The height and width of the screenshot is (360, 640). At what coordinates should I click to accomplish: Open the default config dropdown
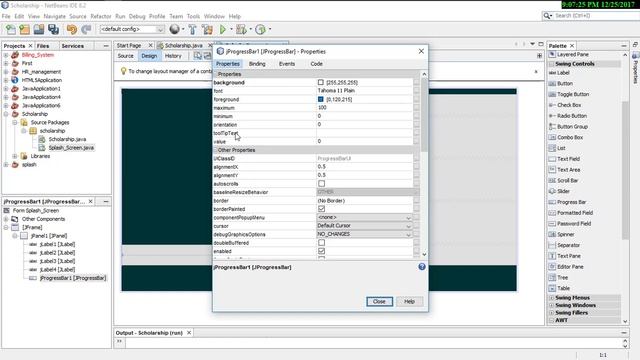(132, 29)
